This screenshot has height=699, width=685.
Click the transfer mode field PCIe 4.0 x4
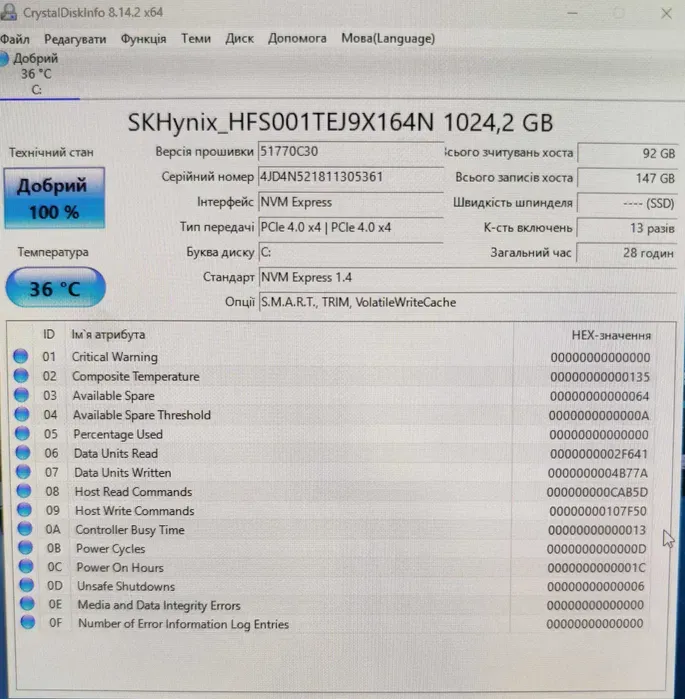click(x=351, y=227)
